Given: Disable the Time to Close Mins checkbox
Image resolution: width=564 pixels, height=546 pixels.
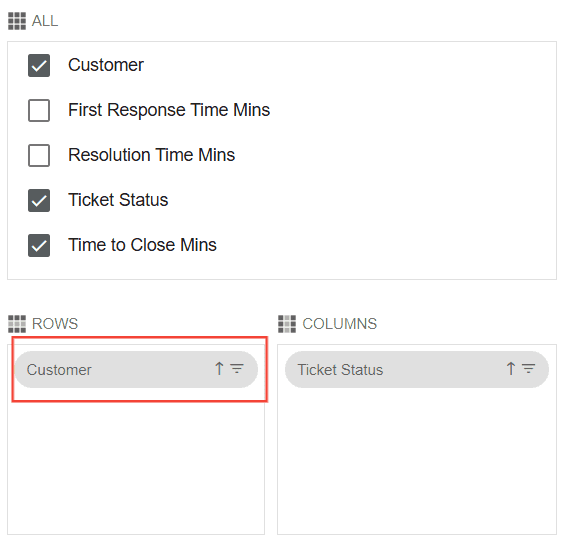Looking at the screenshot, I should tap(39, 245).
